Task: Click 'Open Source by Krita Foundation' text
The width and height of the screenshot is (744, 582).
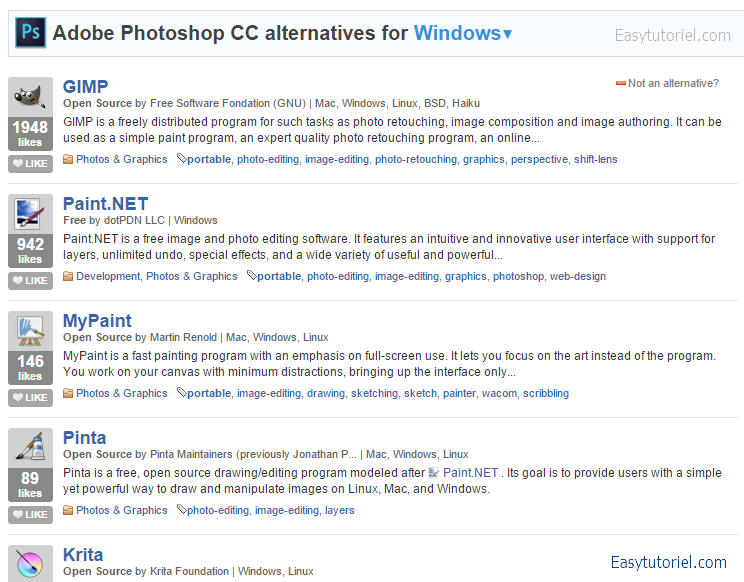Action: (146, 571)
